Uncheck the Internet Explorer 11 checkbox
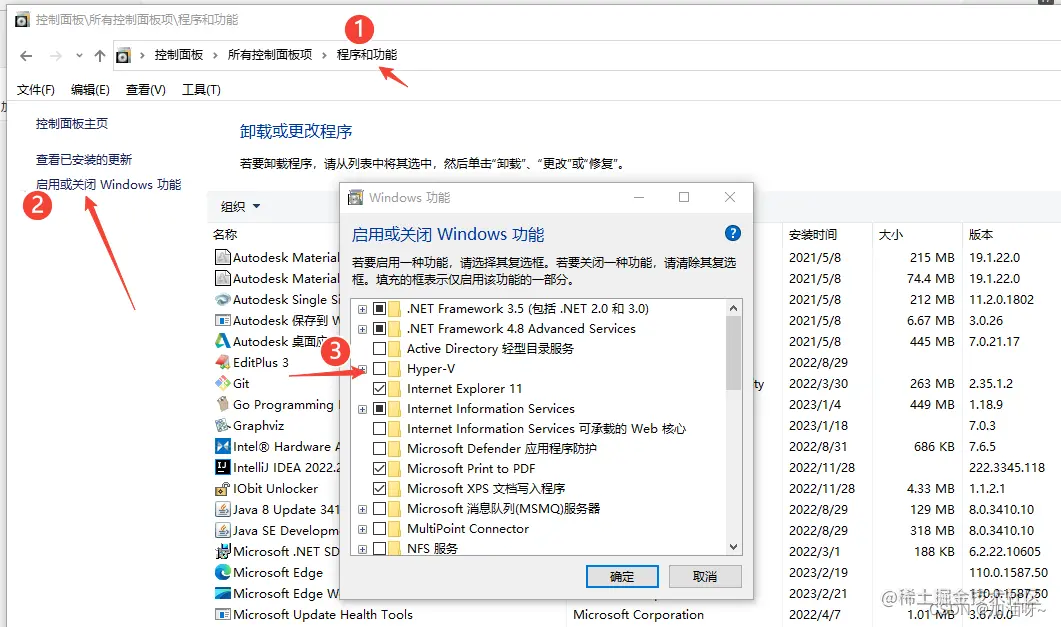1061x627 pixels. point(380,389)
